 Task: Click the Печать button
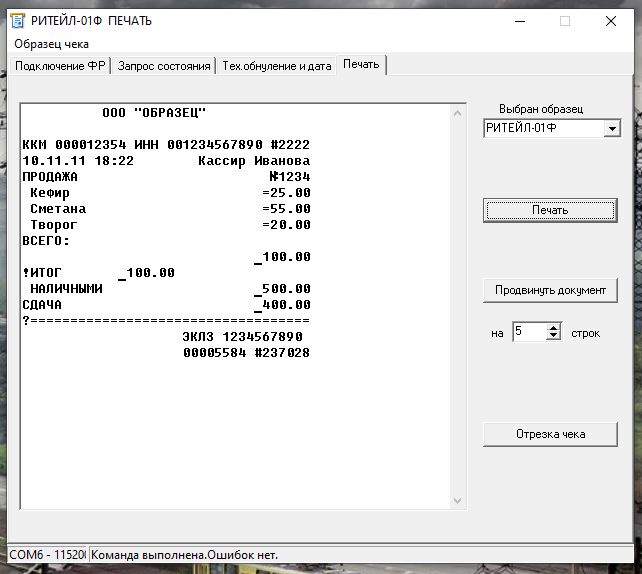550,210
